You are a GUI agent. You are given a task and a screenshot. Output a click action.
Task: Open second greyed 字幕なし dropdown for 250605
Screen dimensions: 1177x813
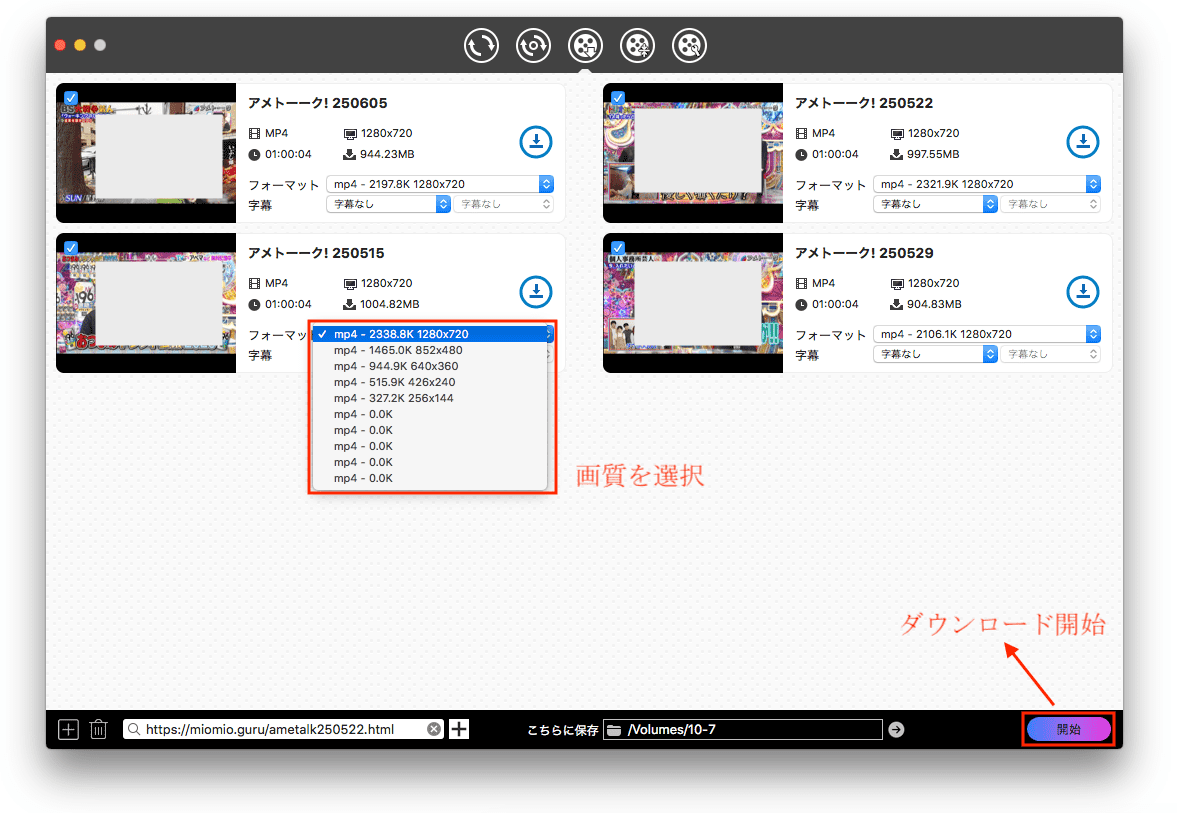click(x=504, y=204)
